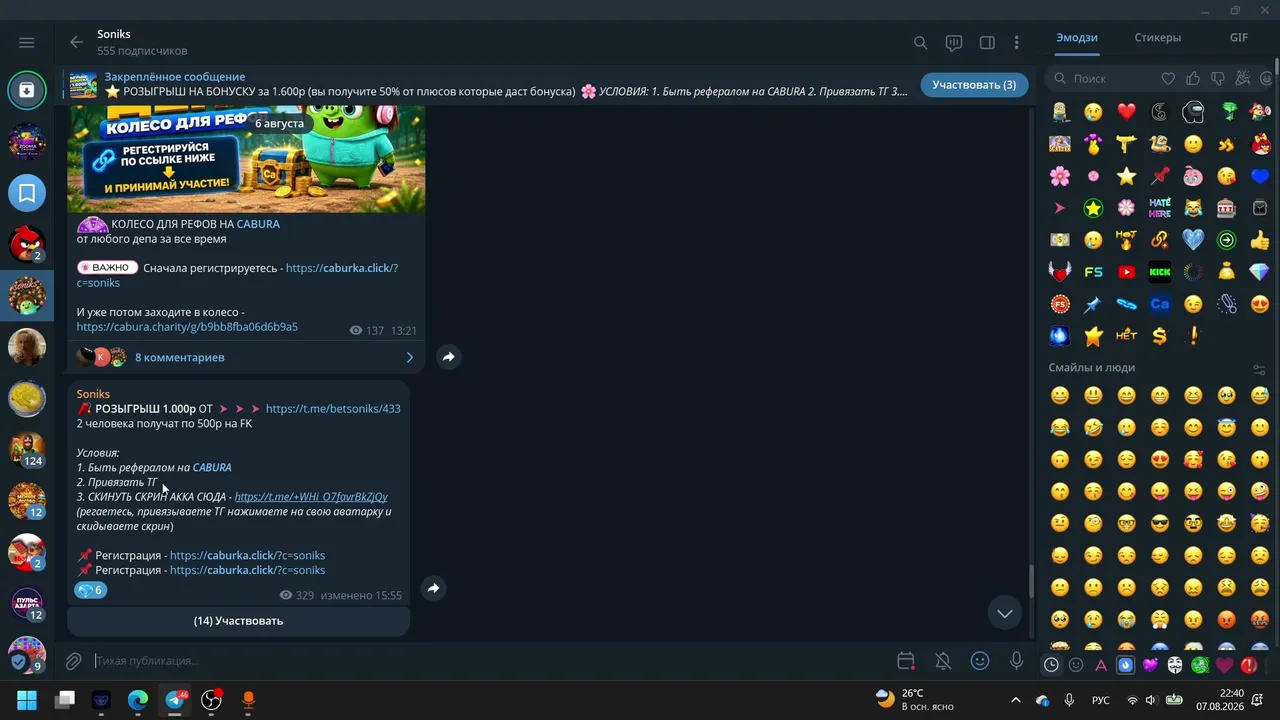The image size is (1280, 720).
Task: Open the scheduled messages calendar icon
Action: (906, 661)
